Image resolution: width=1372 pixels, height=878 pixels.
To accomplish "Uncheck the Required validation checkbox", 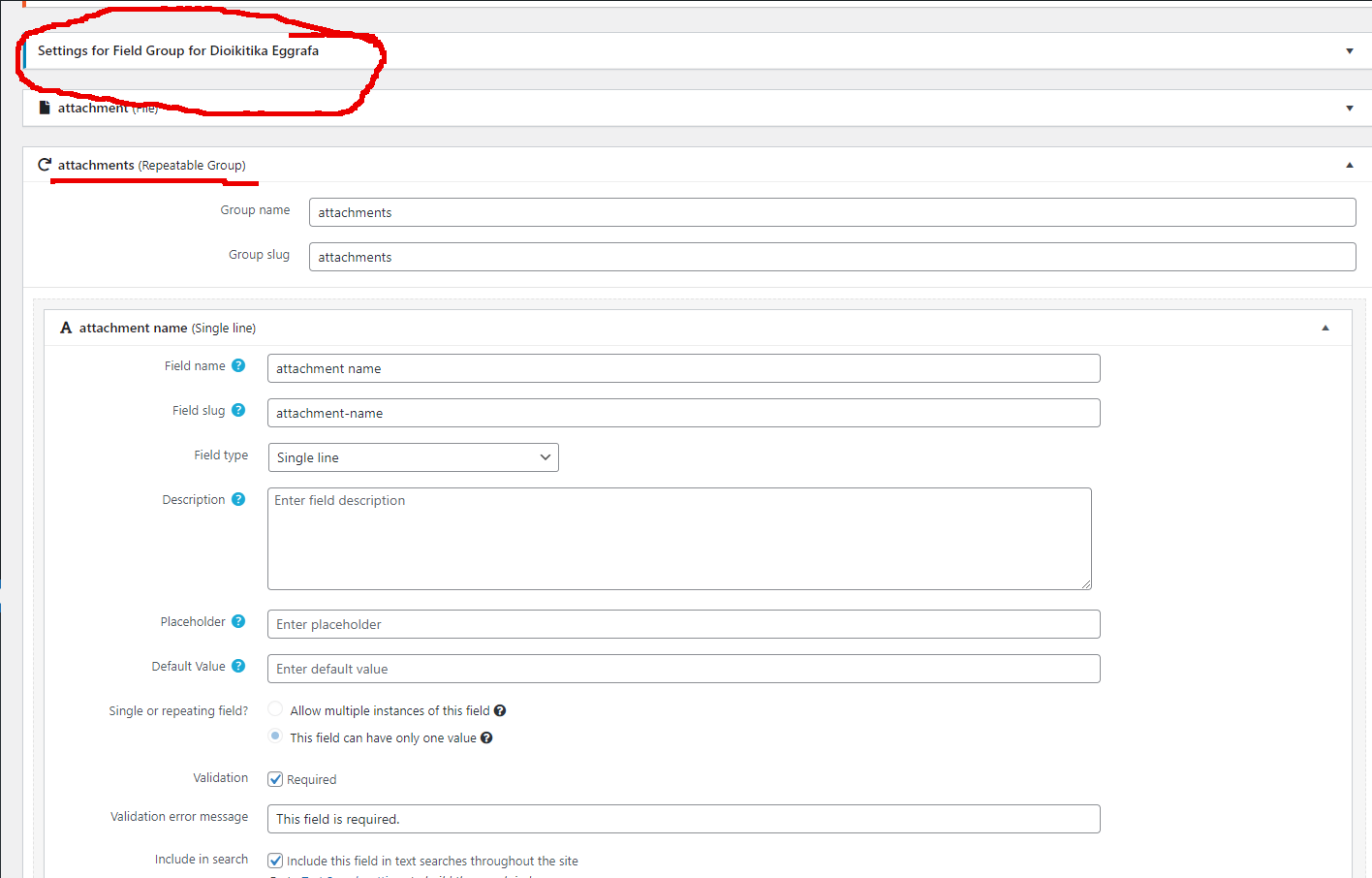I will tap(275, 779).
